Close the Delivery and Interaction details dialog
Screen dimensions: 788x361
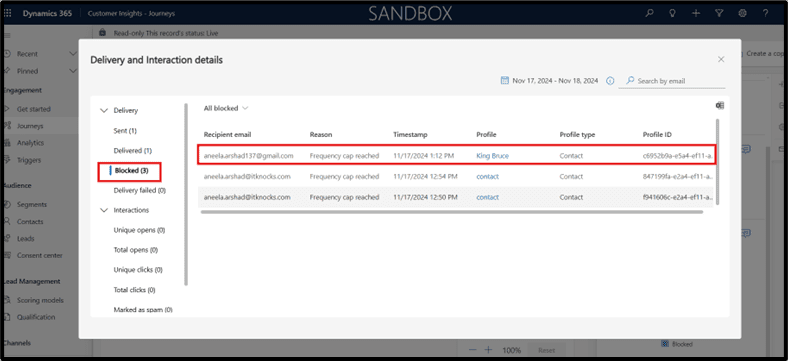(x=721, y=59)
